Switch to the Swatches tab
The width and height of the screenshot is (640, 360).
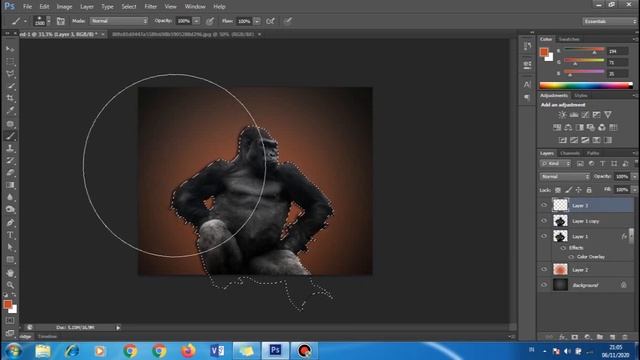pyautogui.click(x=569, y=39)
